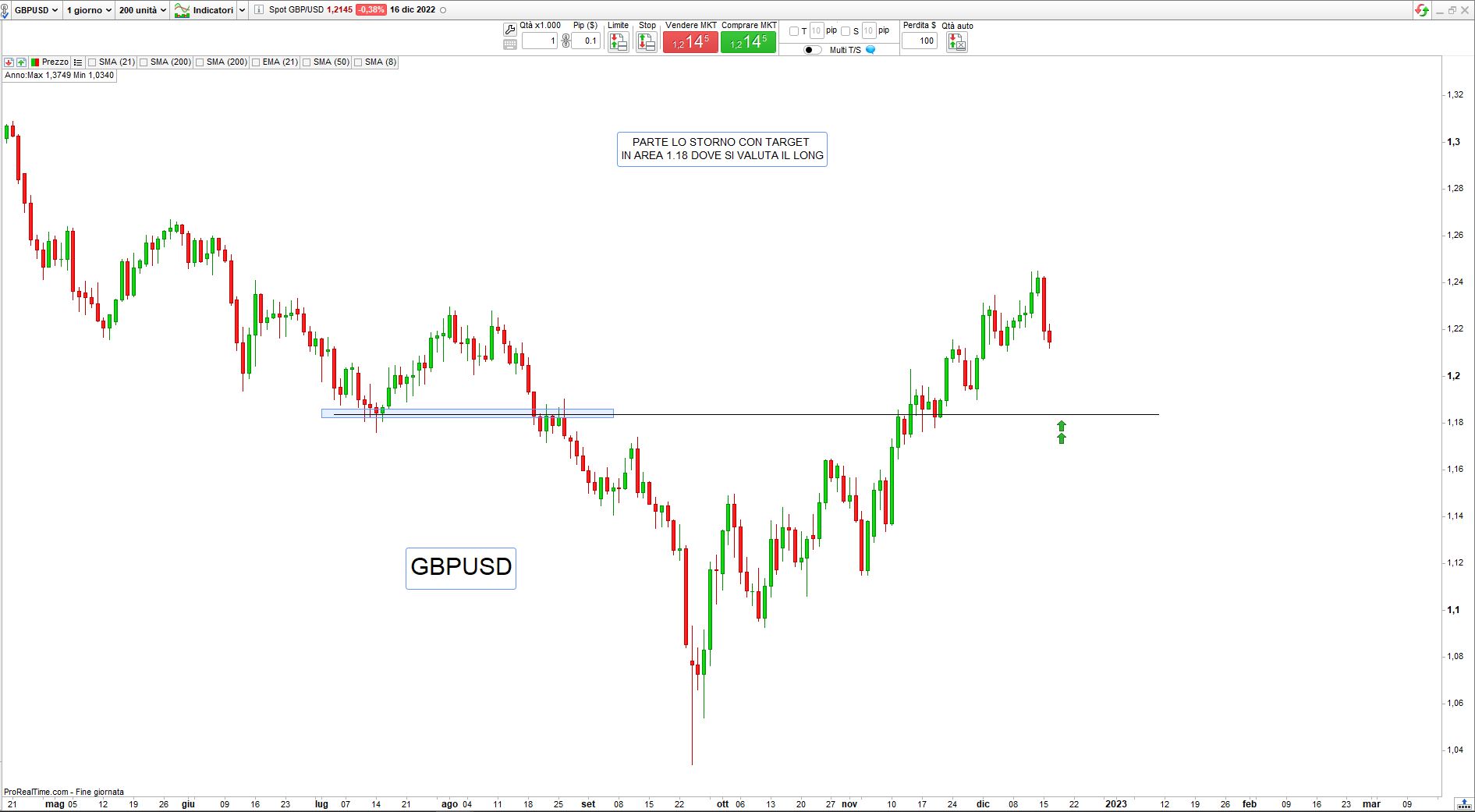Enable the EMA (21) checkbox
1475x812 pixels.
256,62
